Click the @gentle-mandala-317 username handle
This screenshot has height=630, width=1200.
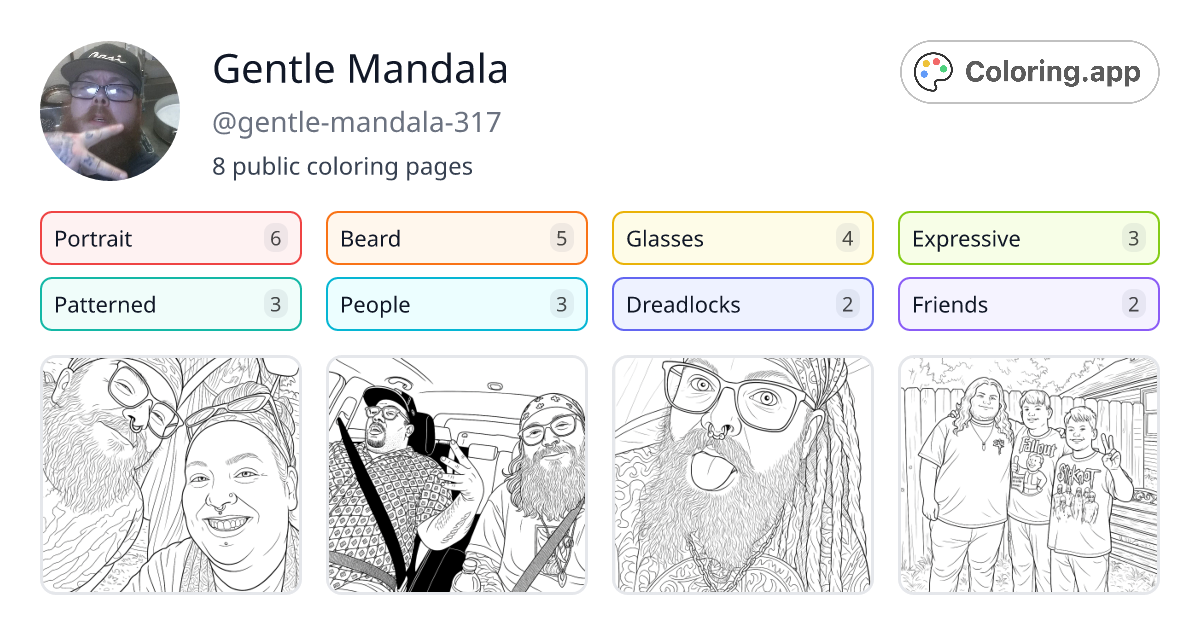coord(357,123)
